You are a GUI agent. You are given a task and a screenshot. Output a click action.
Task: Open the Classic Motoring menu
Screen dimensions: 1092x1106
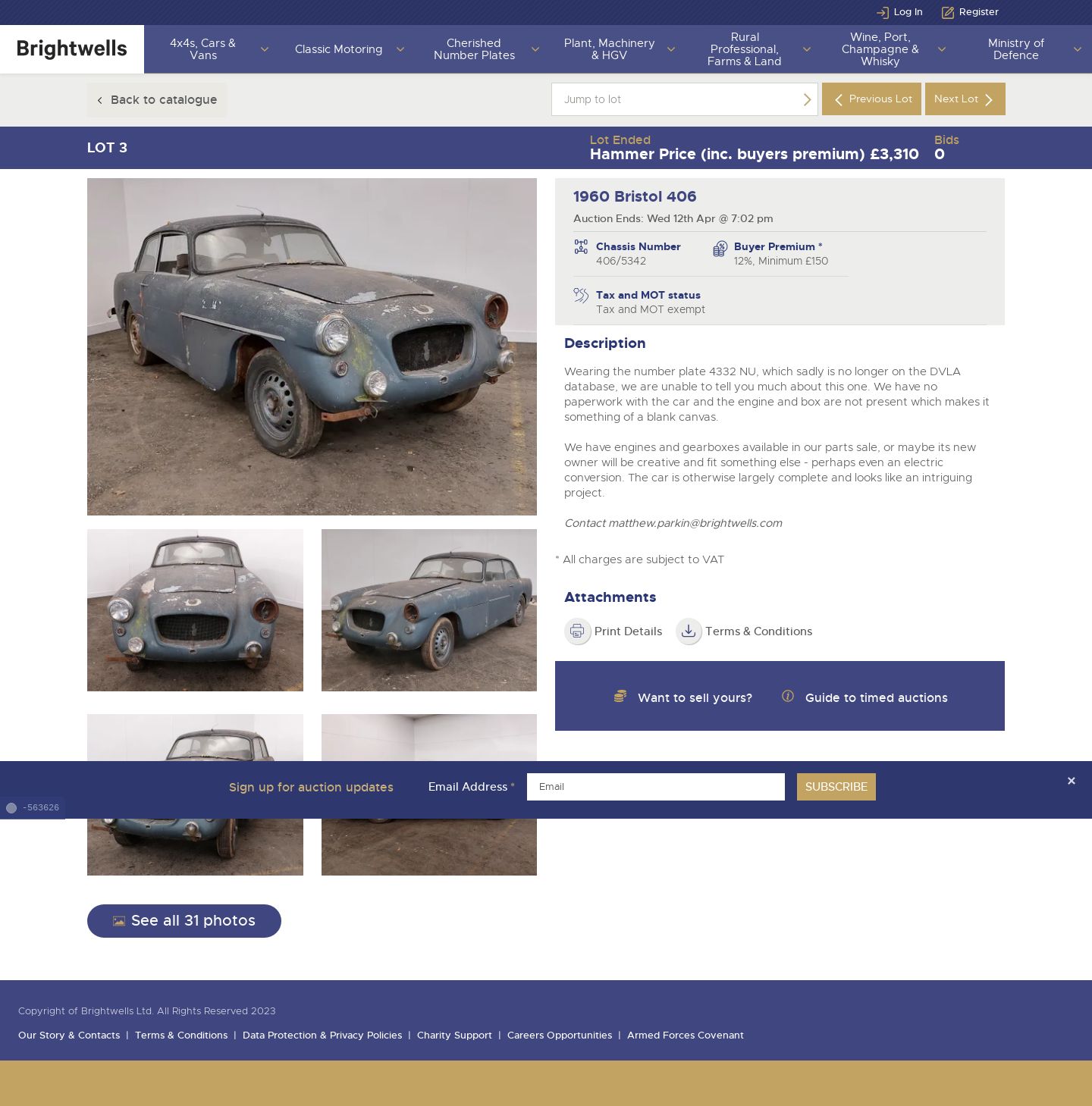click(338, 49)
